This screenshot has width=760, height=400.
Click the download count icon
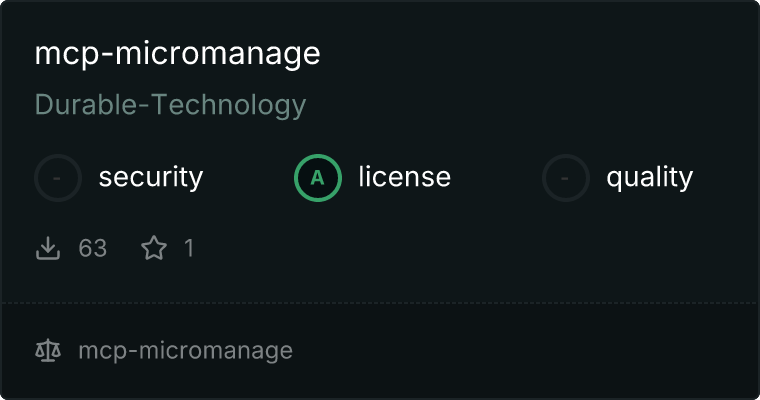click(48, 248)
